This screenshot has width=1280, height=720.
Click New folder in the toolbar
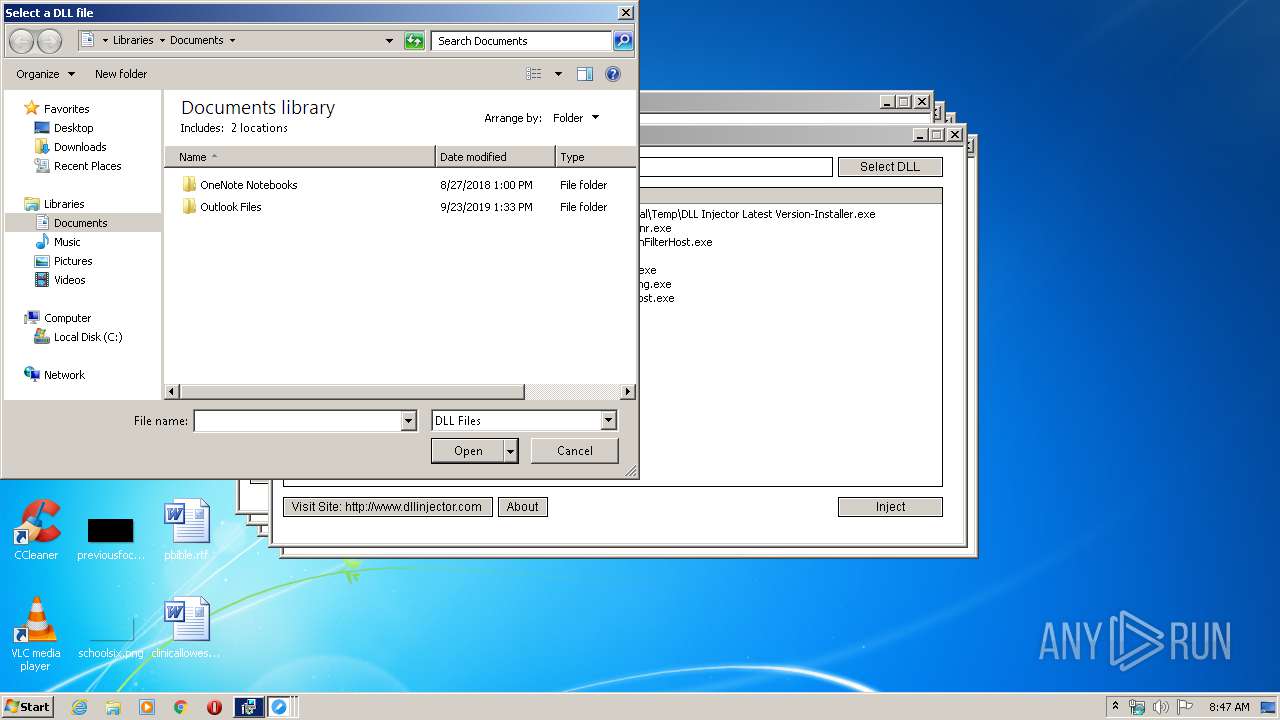pos(121,74)
